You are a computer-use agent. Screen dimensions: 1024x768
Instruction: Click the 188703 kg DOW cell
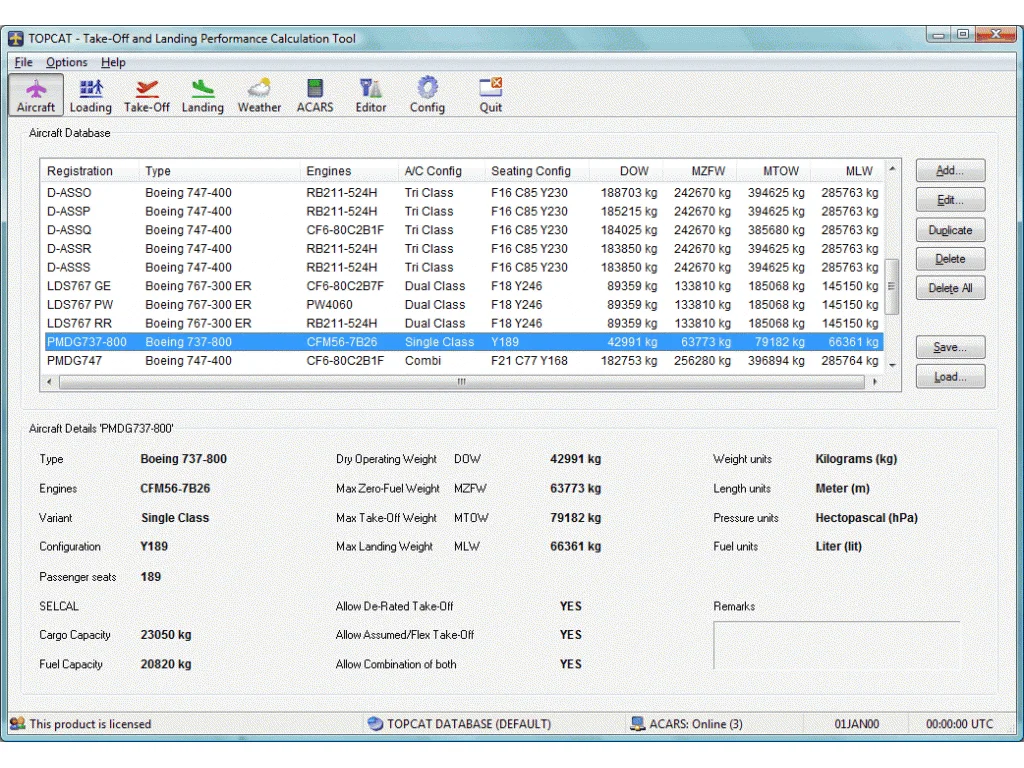[629, 193]
